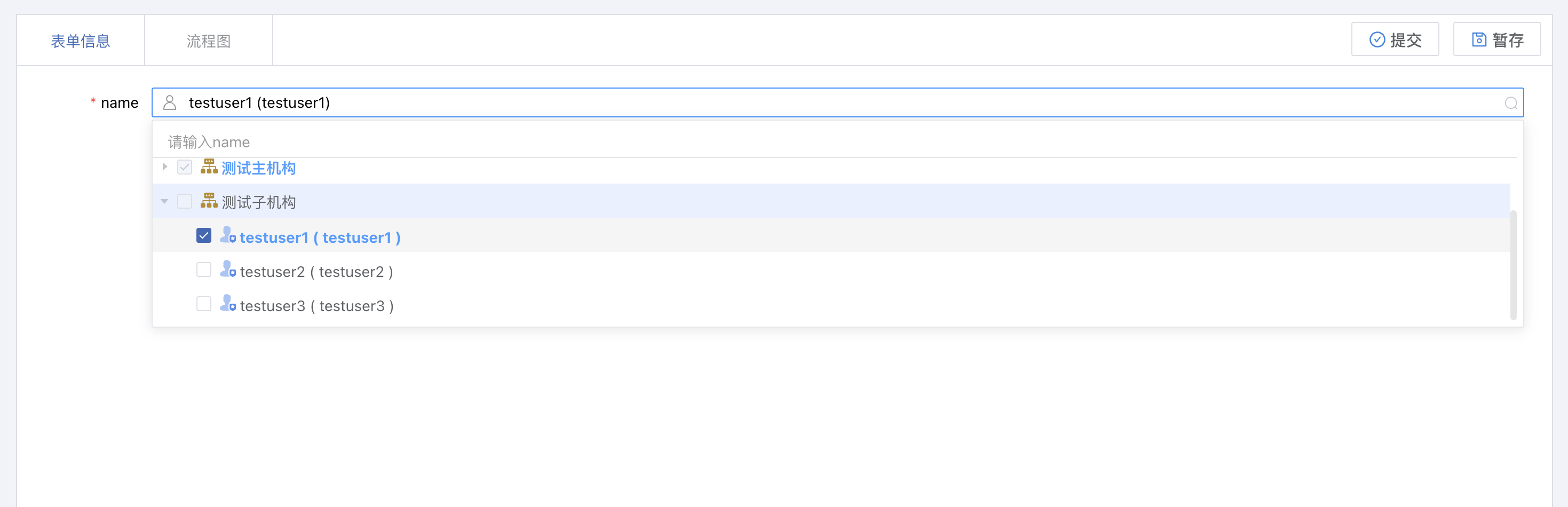Expand the 测试主机构 tree node
The image size is (1568, 507).
pos(164,167)
